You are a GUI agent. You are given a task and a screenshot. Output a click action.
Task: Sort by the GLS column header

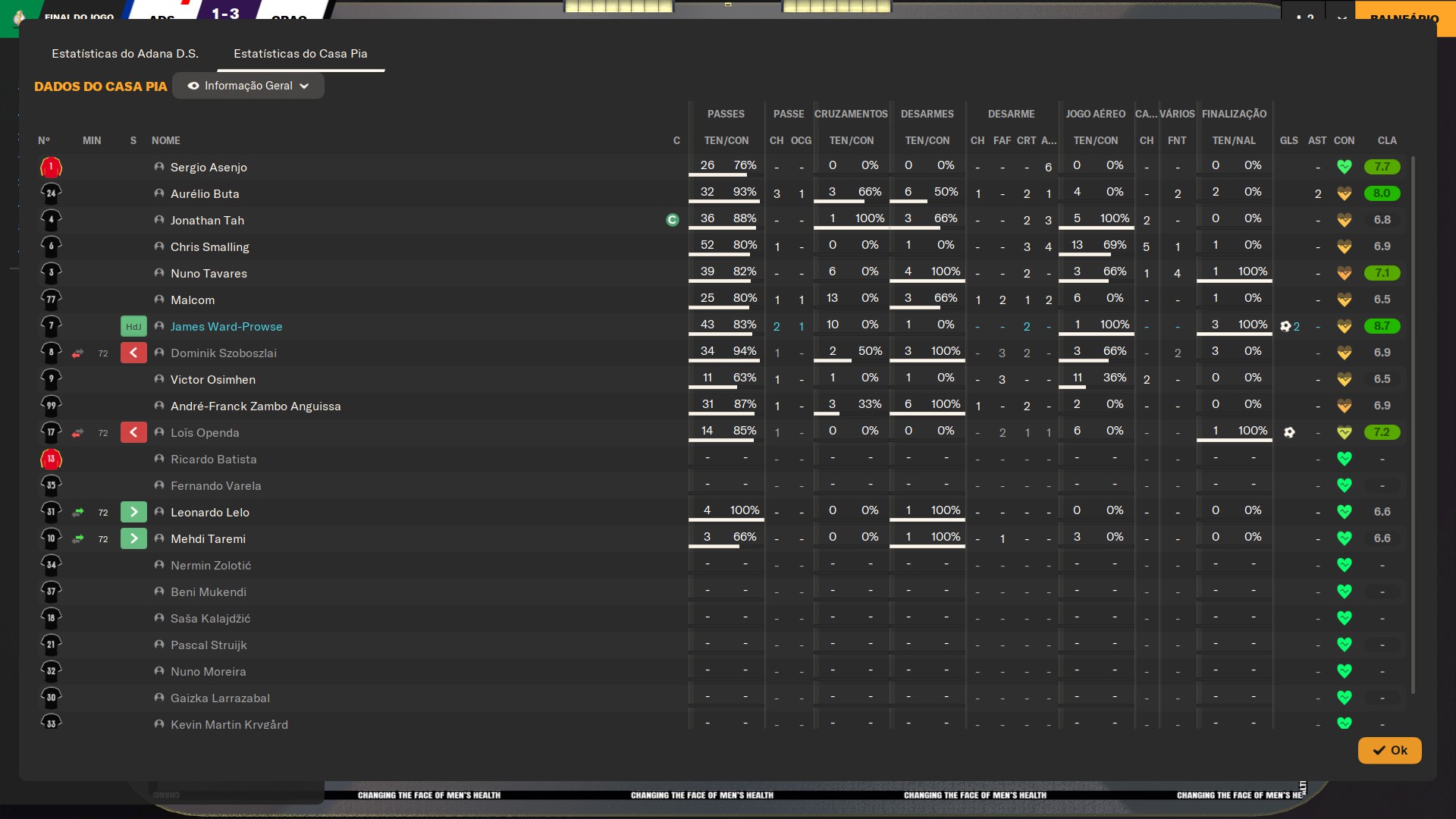pyautogui.click(x=1288, y=140)
